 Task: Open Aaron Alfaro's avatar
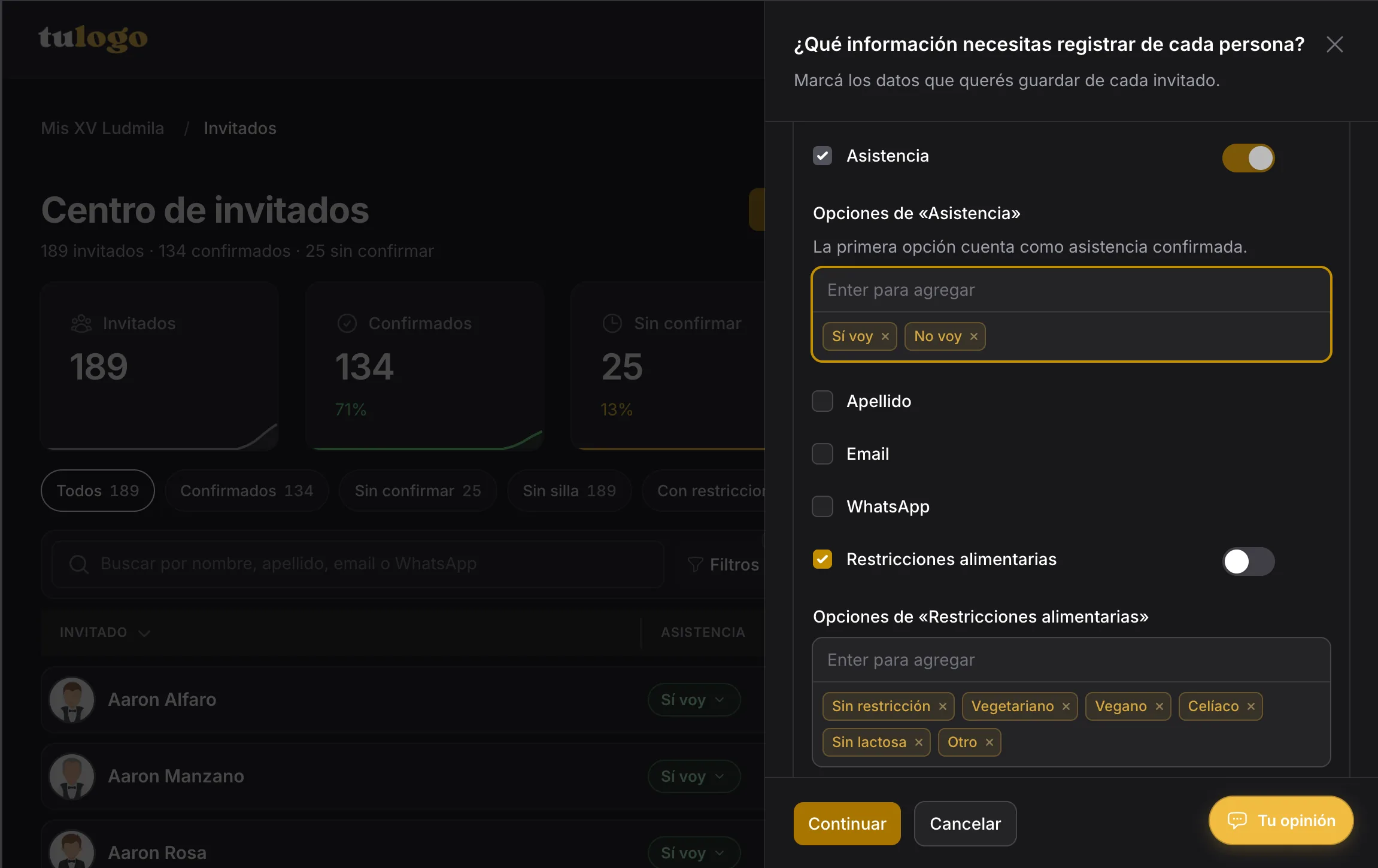tap(72, 700)
